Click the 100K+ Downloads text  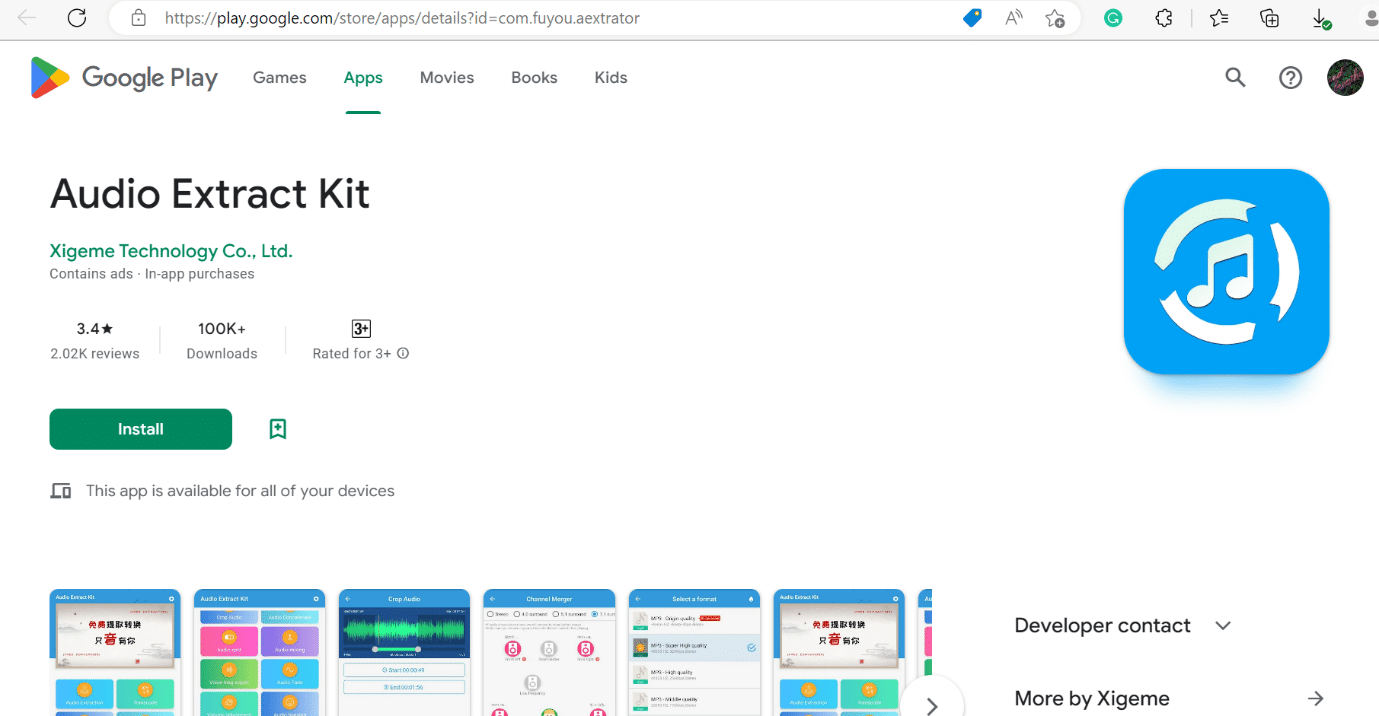pyautogui.click(x=222, y=341)
